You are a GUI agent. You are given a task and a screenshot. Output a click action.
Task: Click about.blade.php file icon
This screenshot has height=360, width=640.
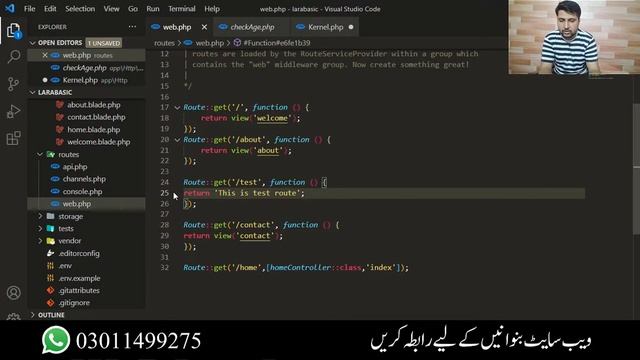coord(60,105)
